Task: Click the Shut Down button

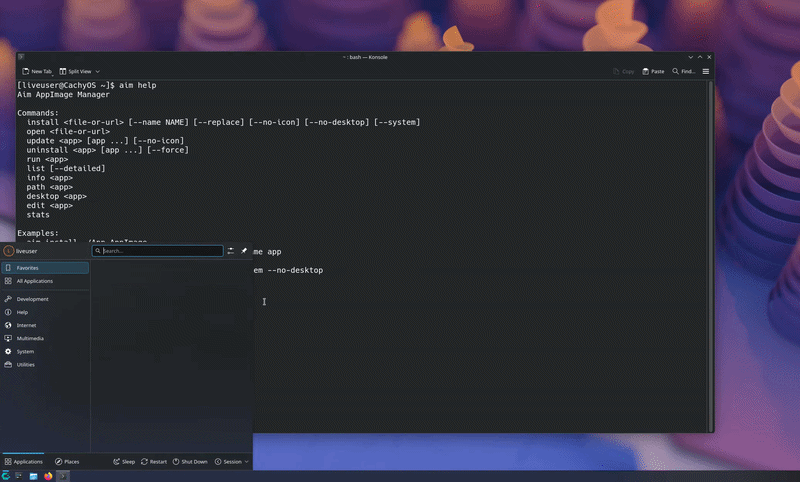Action: click(x=190, y=462)
